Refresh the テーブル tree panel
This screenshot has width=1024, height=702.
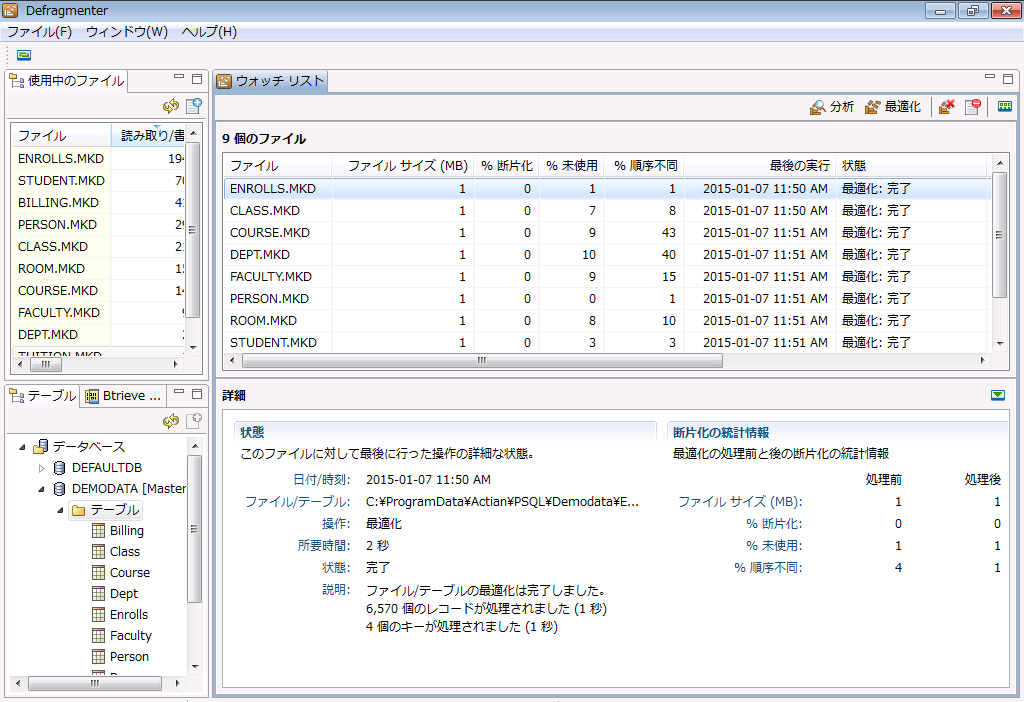(171, 421)
